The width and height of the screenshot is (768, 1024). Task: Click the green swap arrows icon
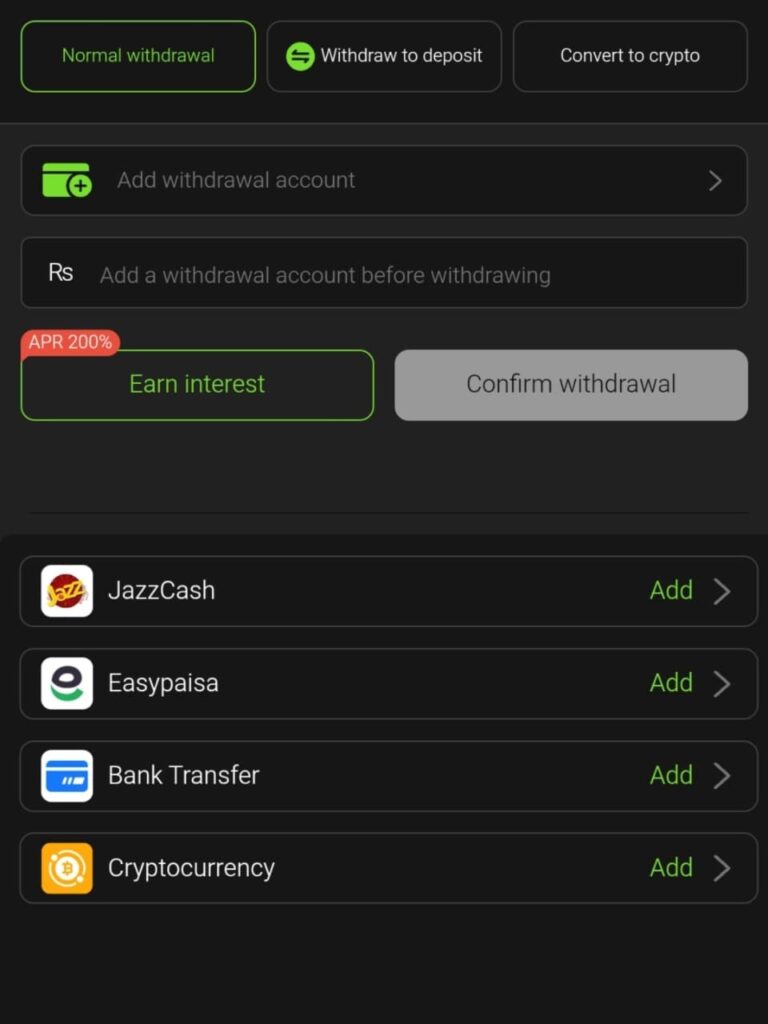point(300,56)
